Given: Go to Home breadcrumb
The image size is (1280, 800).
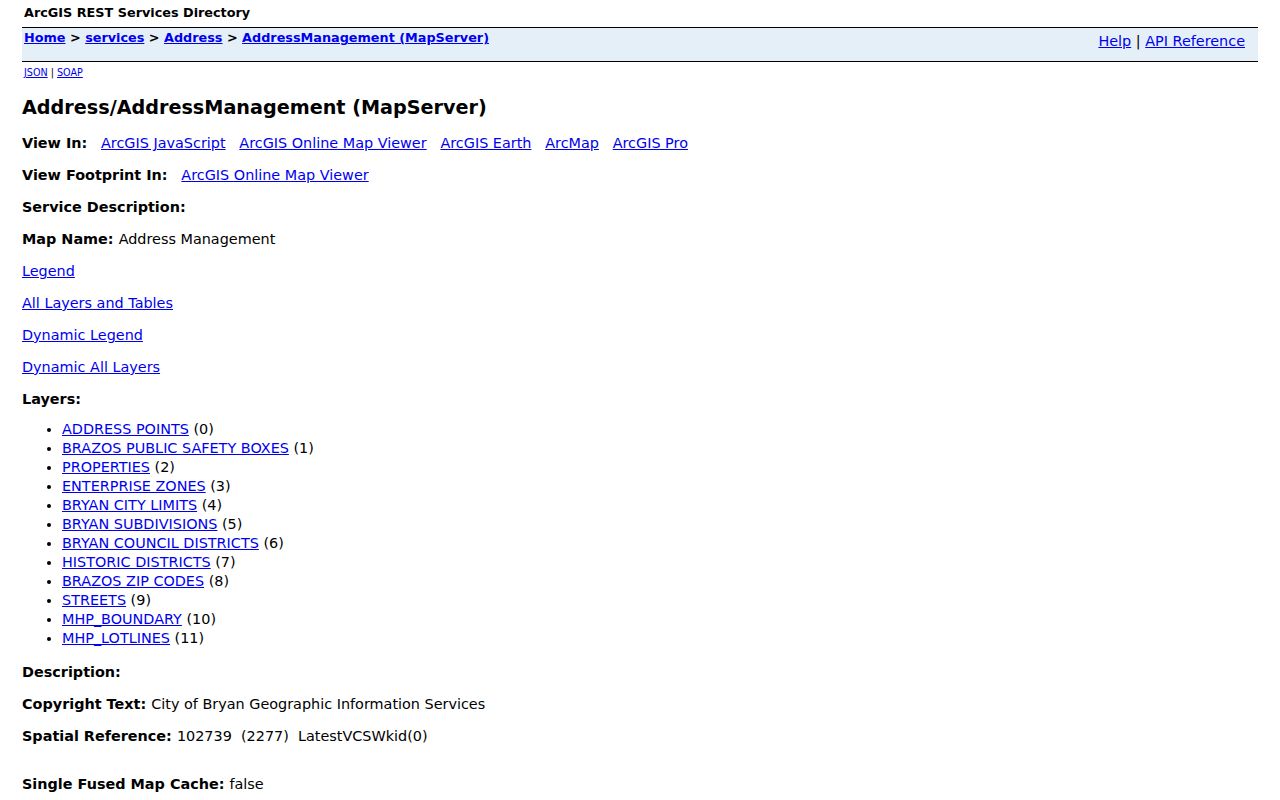Looking at the screenshot, I should (45, 38).
